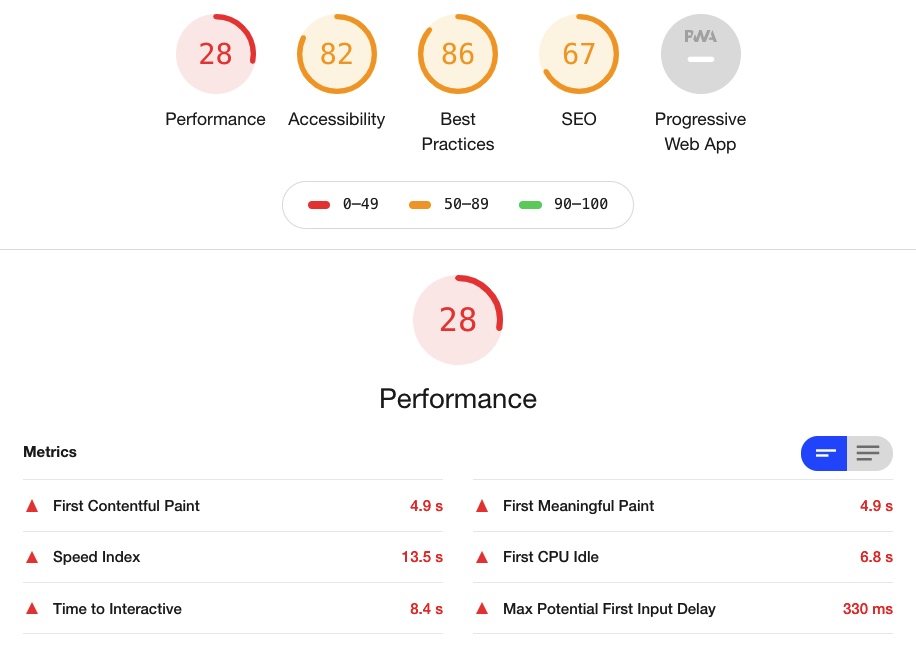
Task: Click the SEO score gauge showing 67
Action: [x=579, y=54]
